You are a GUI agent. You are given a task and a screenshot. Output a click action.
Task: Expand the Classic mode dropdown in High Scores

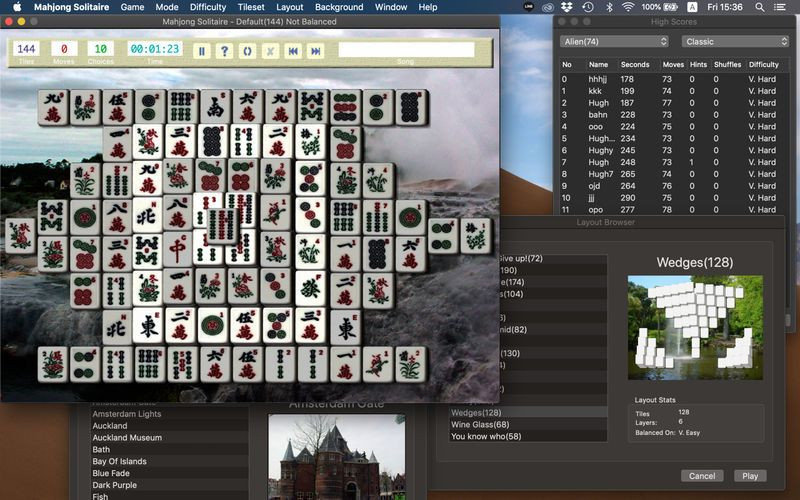click(735, 41)
